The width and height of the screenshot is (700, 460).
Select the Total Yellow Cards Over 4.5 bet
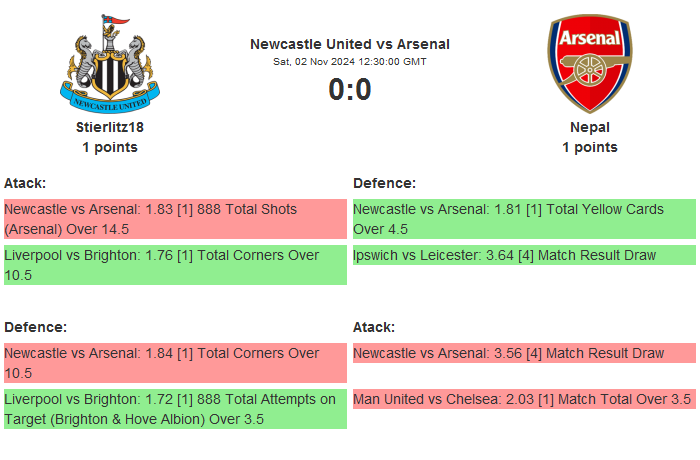tap(524, 219)
